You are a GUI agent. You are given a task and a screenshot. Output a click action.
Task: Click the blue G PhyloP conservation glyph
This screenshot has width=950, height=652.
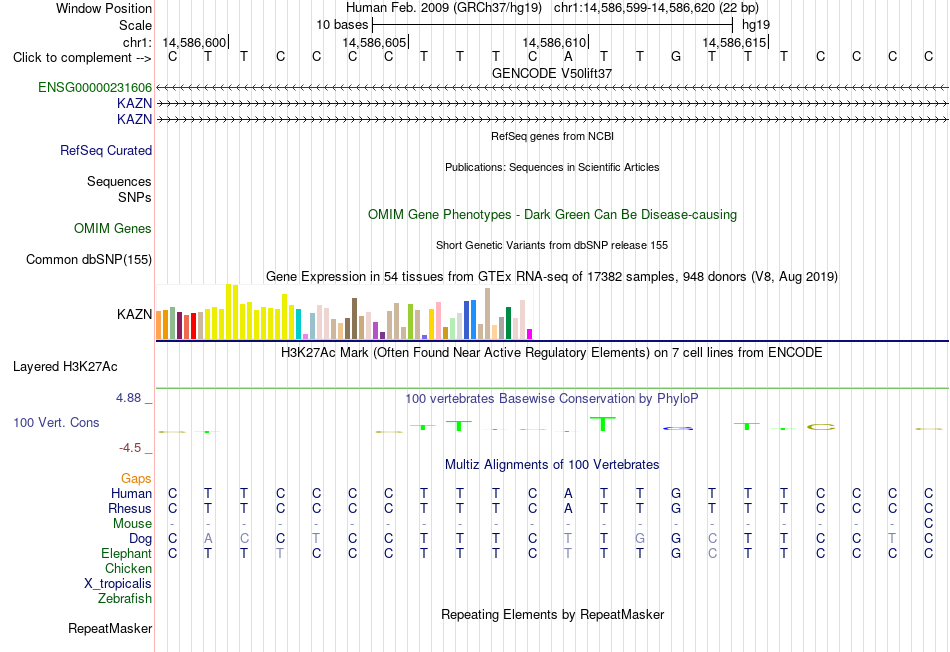(x=678, y=428)
